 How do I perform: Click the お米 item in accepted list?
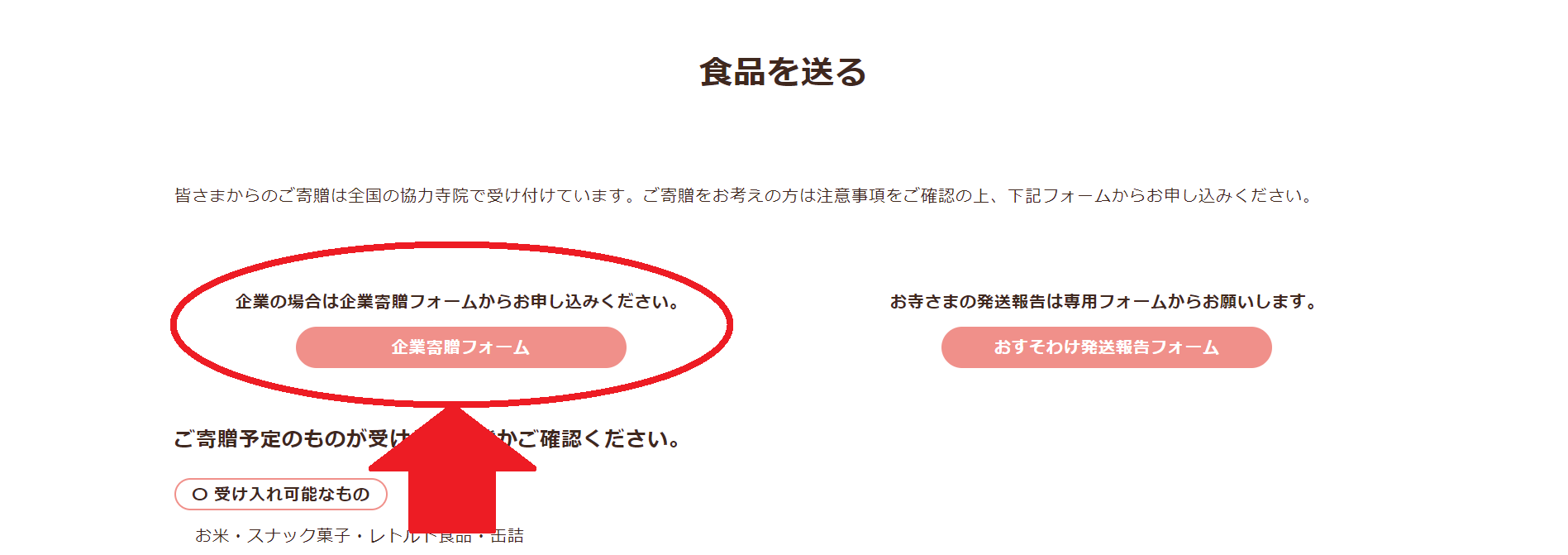click(212, 536)
